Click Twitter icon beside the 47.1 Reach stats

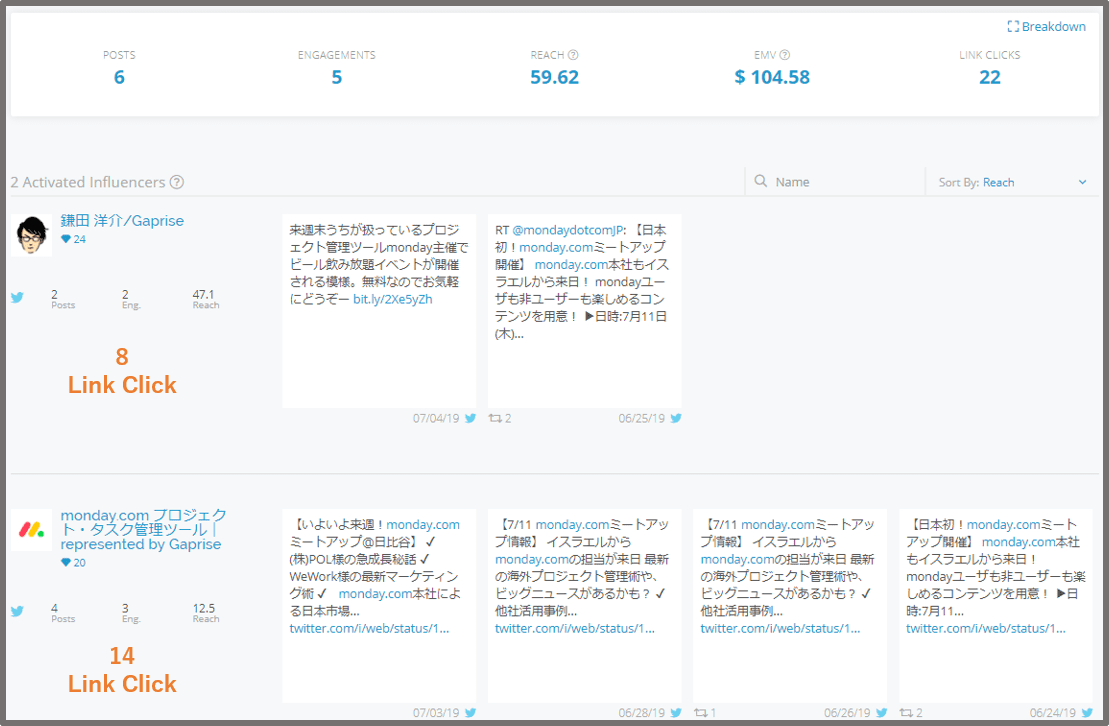[18, 298]
